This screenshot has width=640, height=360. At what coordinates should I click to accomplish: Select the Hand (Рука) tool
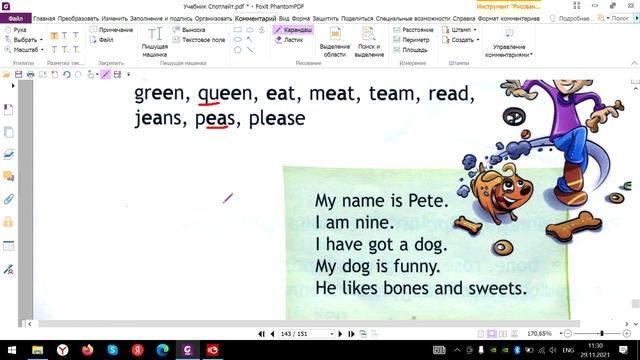pos(16,30)
